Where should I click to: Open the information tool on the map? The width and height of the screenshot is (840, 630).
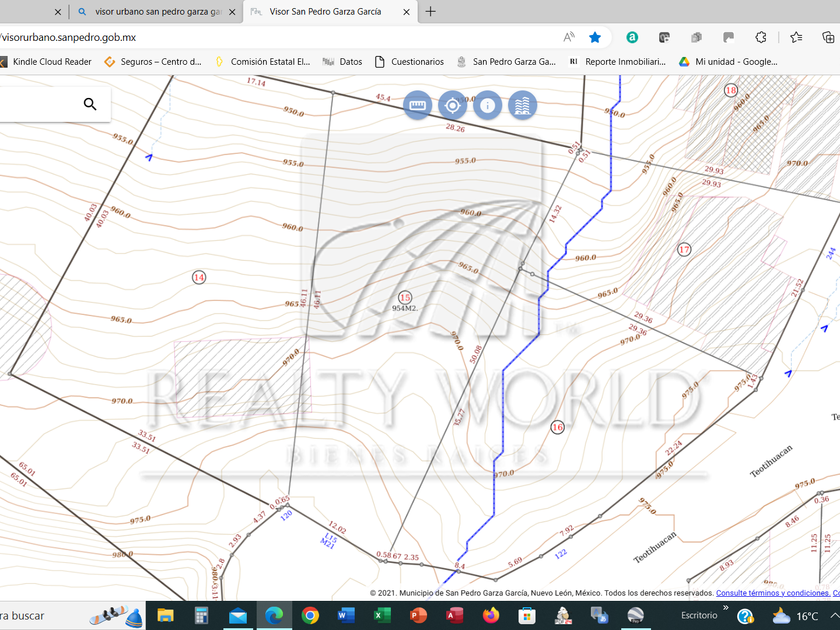[487, 105]
